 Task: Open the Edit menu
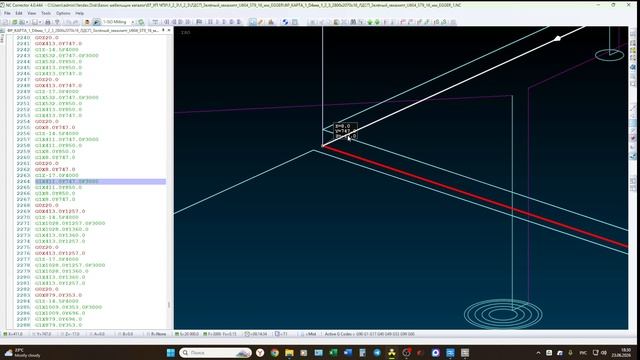point(19,13)
